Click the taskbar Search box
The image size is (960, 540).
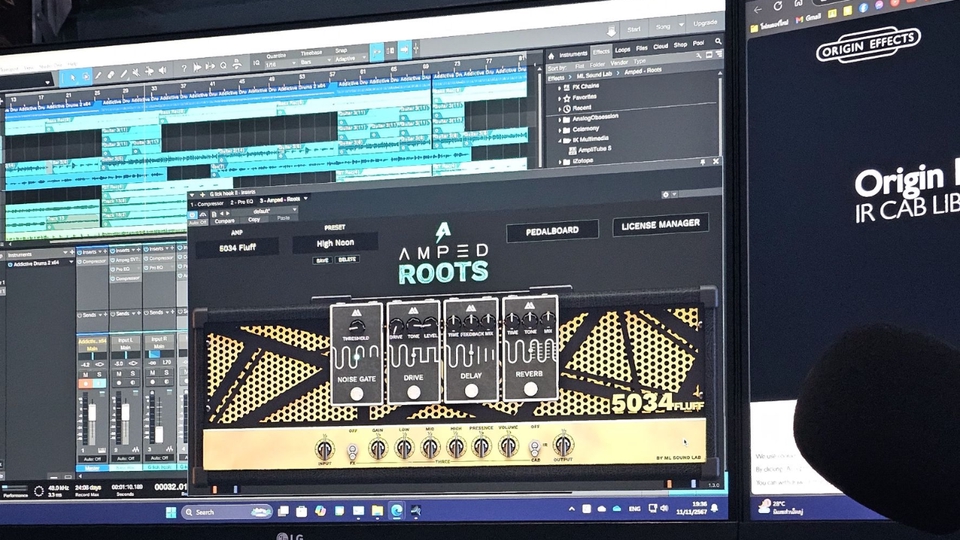click(227, 512)
